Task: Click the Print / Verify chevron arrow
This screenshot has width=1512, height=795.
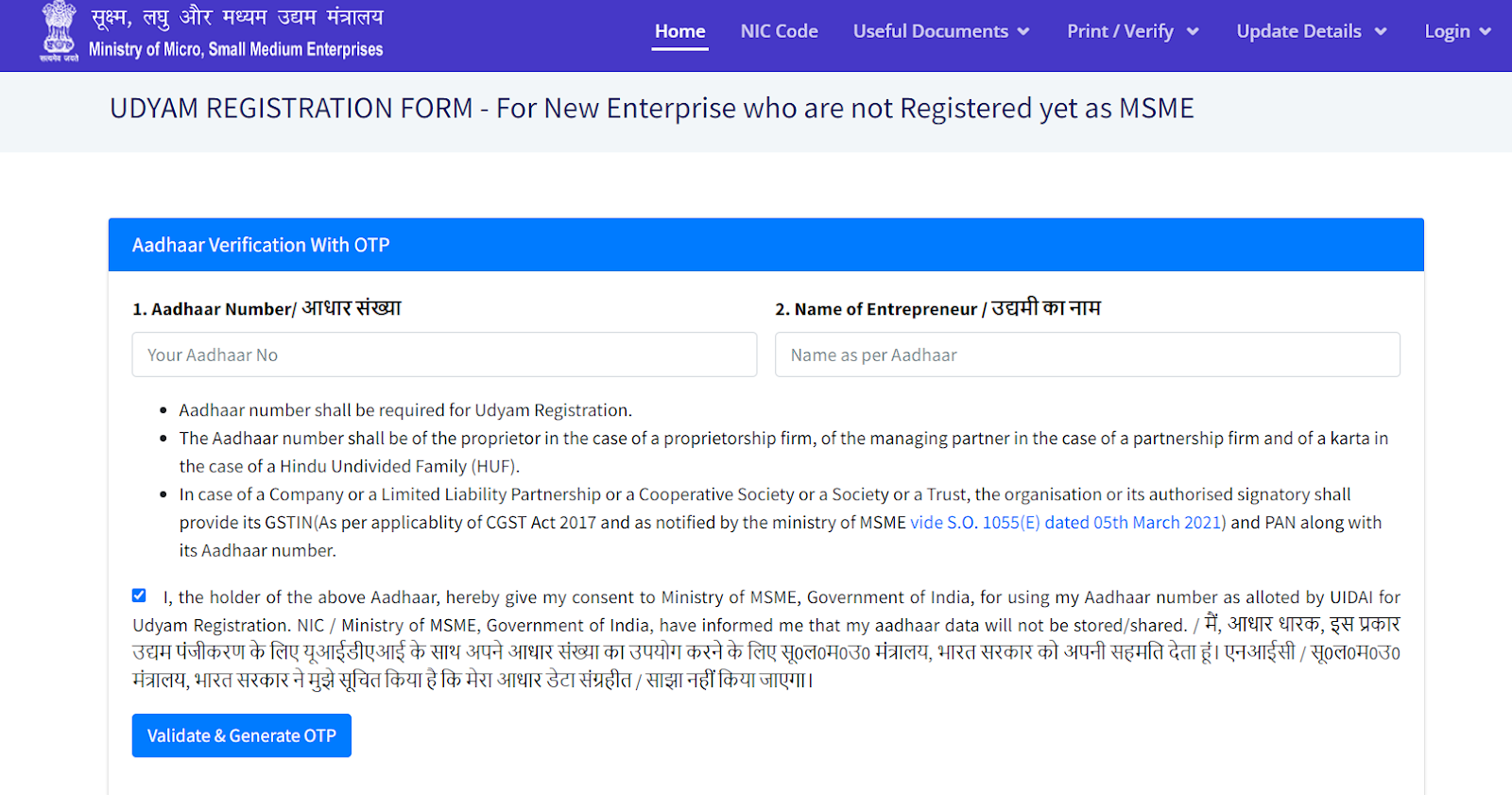Action: point(1193,32)
